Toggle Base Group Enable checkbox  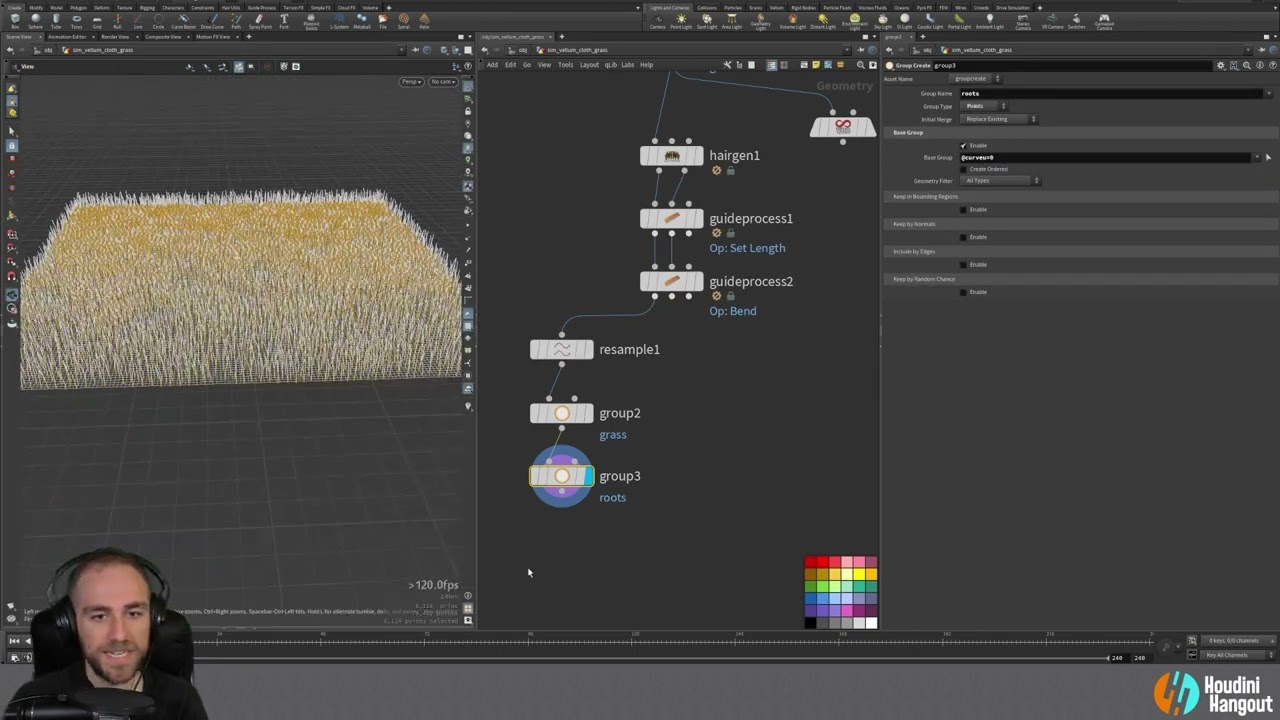pyautogui.click(x=964, y=145)
